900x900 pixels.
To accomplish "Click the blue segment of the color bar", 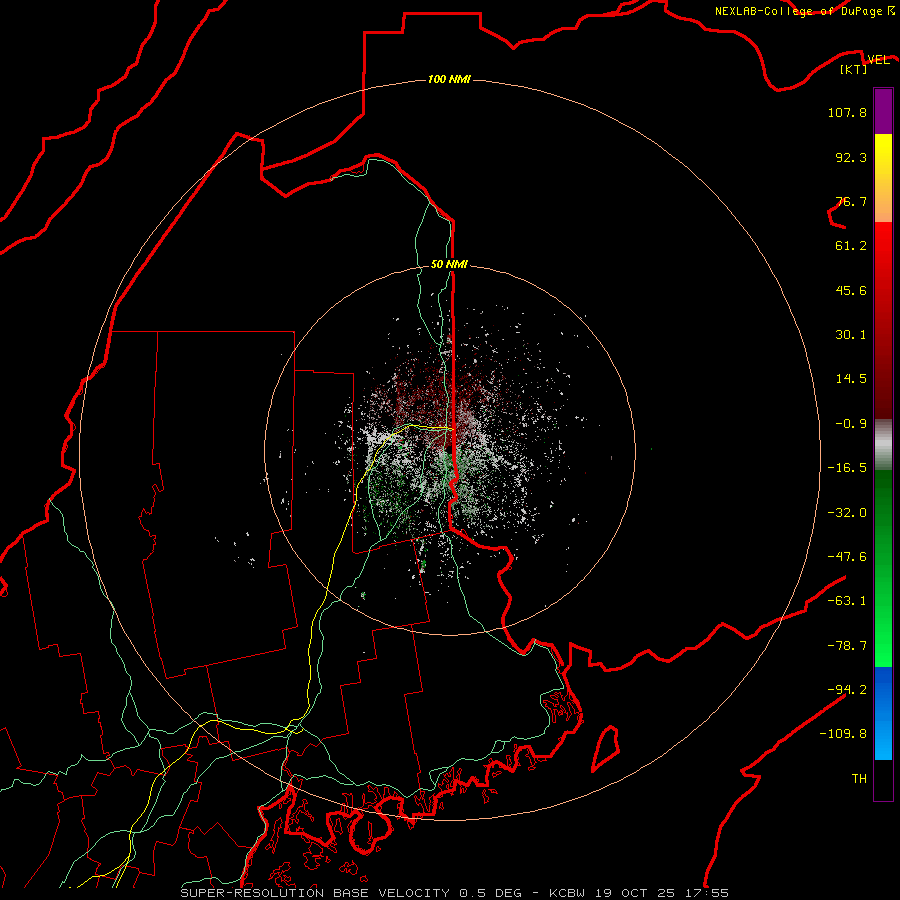I will pyautogui.click(x=883, y=713).
